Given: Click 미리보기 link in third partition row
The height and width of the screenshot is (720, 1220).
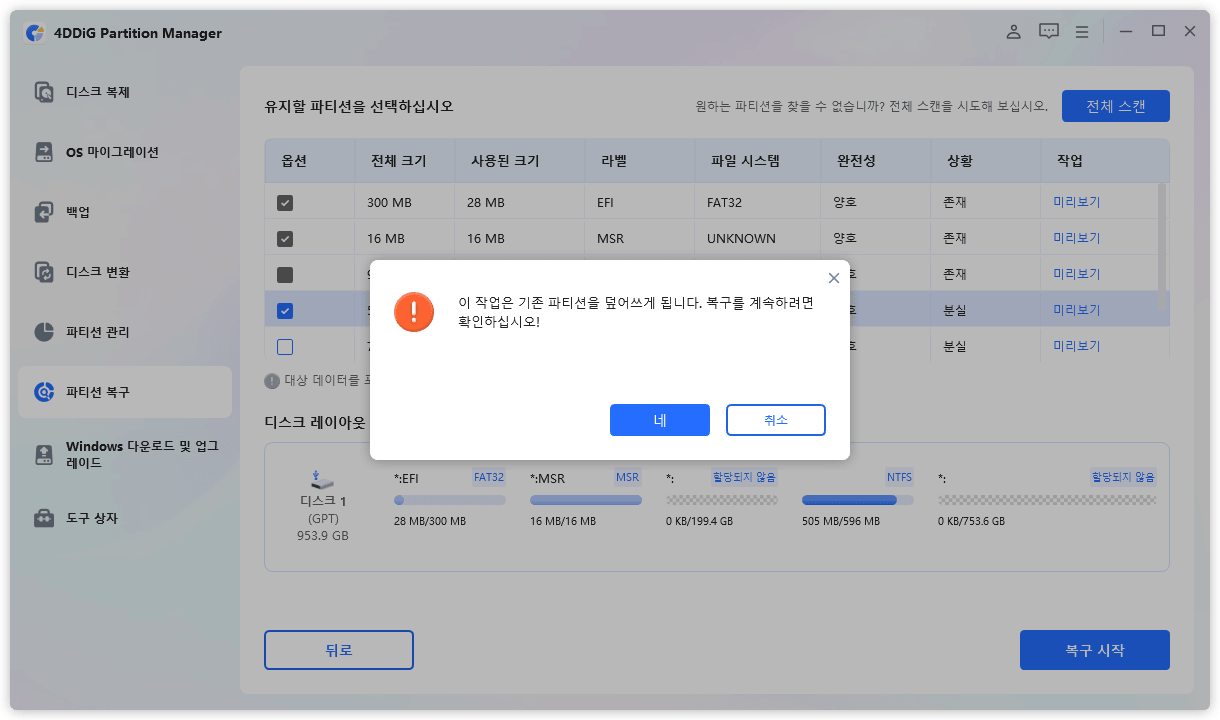Looking at the screenshot, I should click(1077, 274).
